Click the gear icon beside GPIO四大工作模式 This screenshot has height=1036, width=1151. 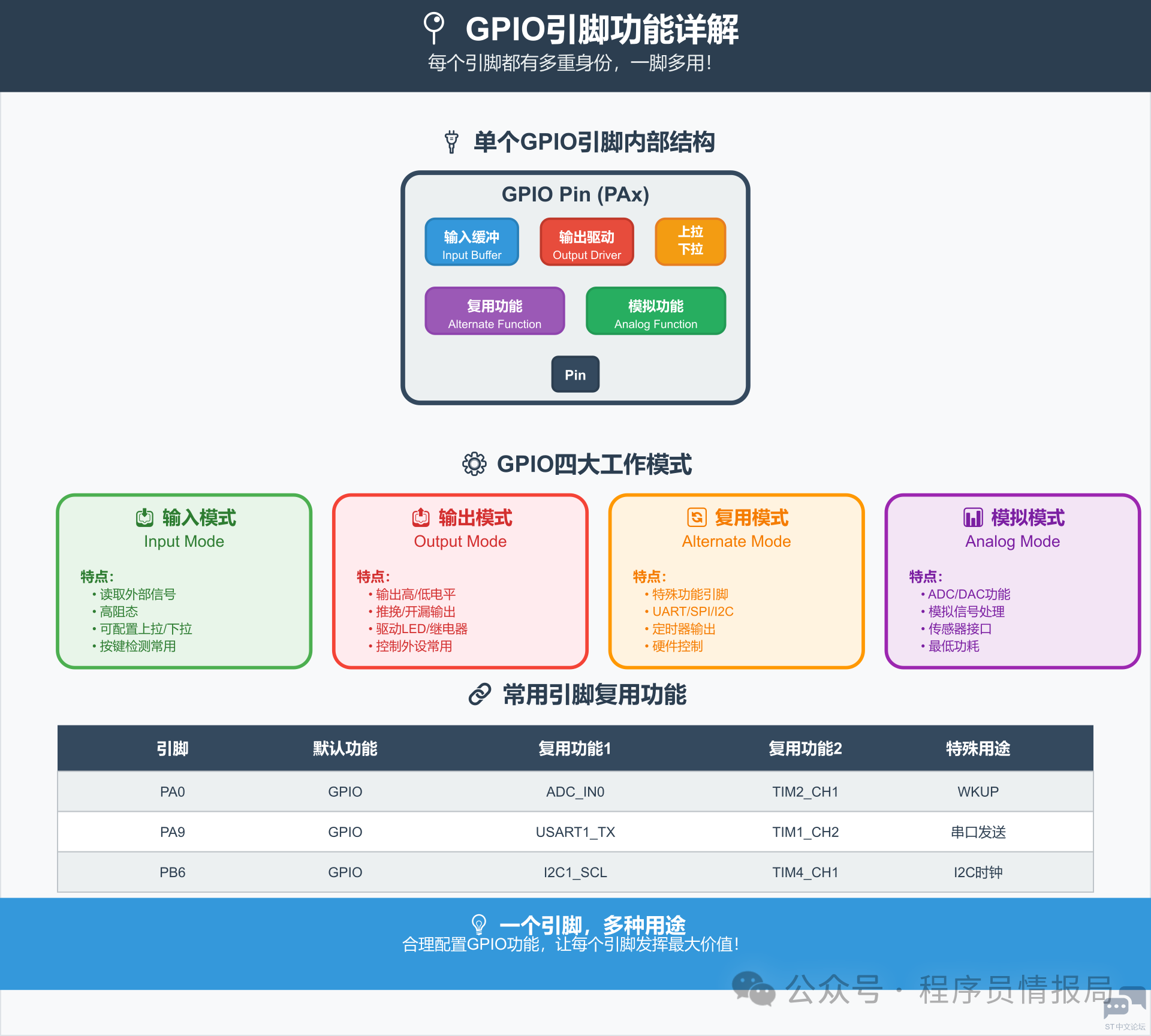[x=474, y=464]
